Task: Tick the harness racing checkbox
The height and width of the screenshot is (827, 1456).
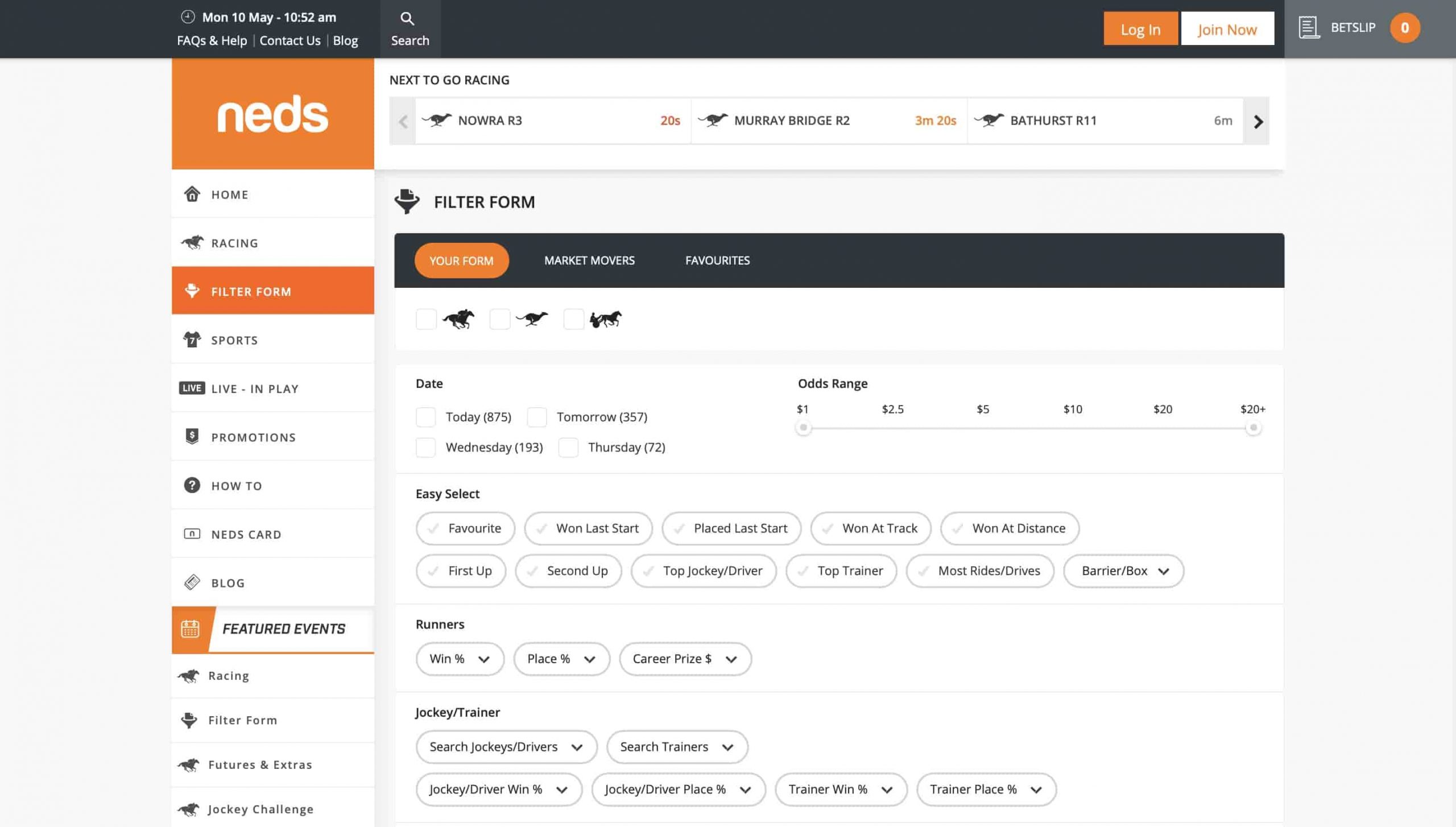Action: 573,319
